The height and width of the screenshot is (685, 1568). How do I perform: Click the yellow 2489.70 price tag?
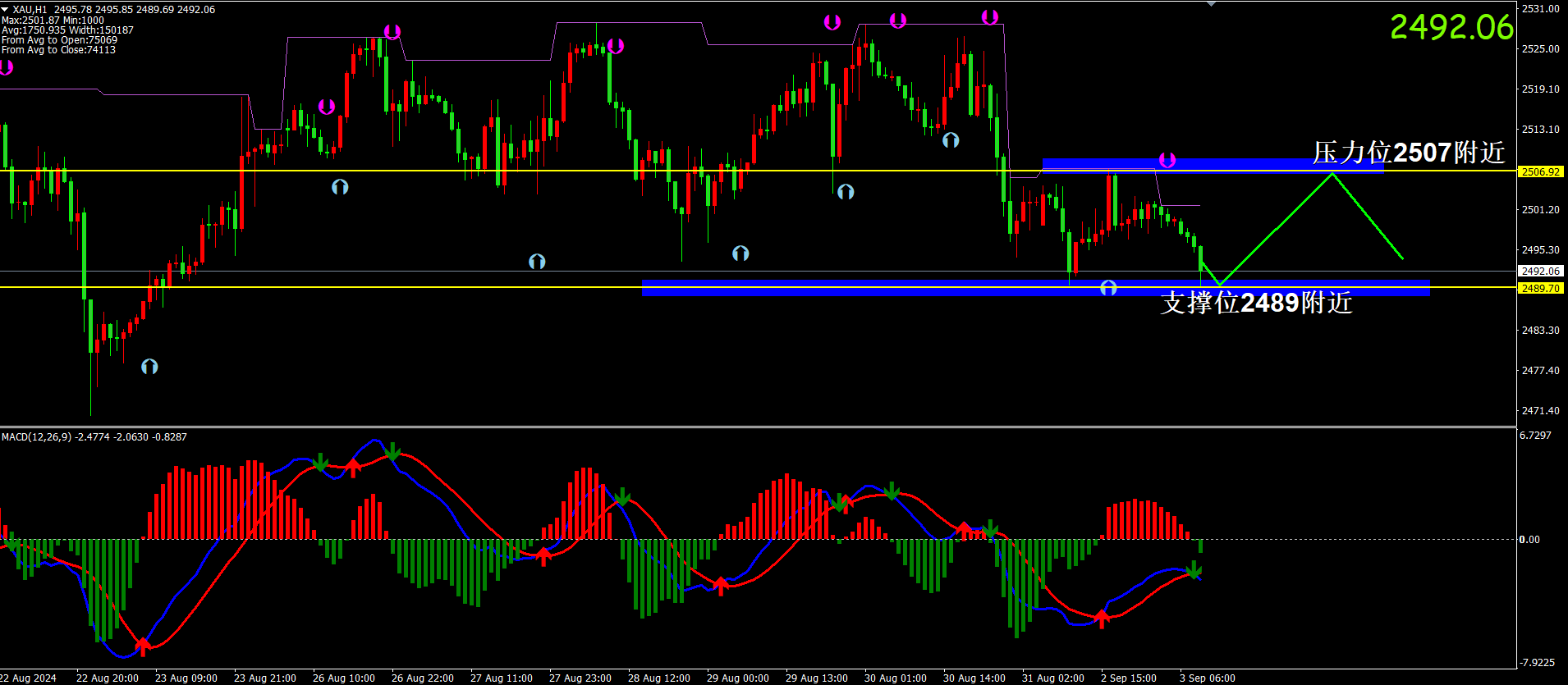coord(1540,288)
